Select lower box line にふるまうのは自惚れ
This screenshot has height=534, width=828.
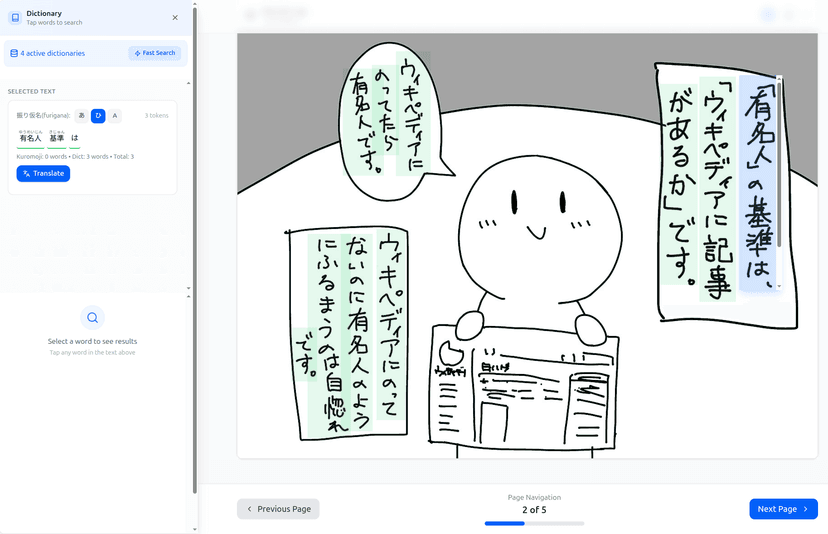click(330, 336)
